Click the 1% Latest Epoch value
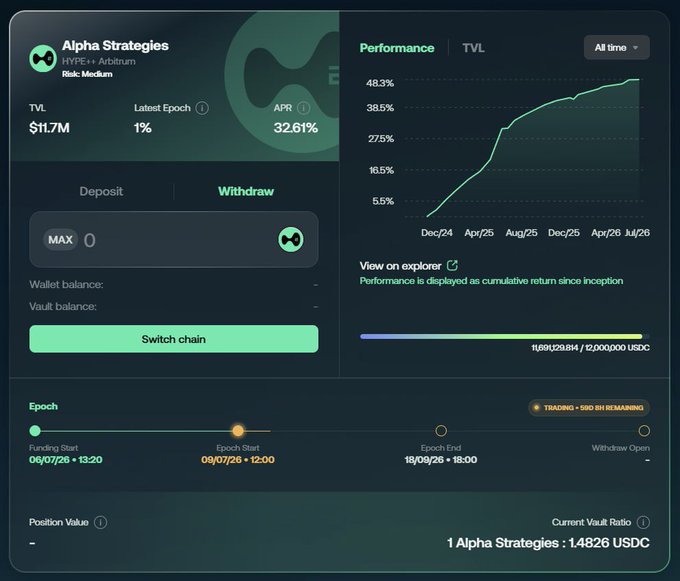This screenshot has height=581, width=680. [x=143, y=128]
